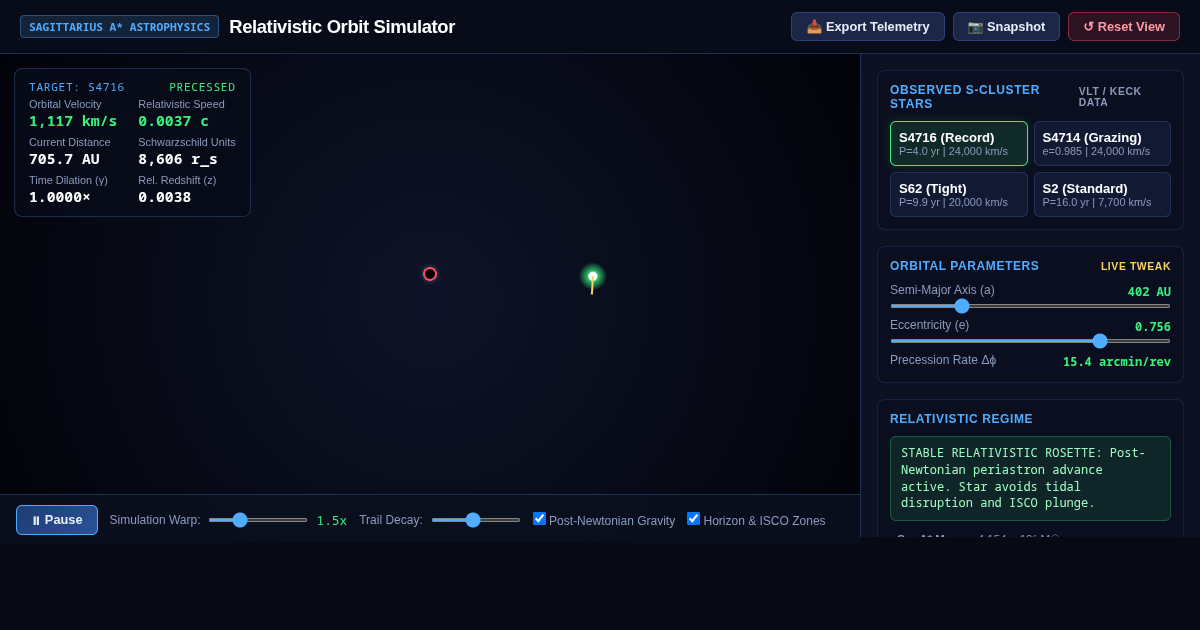
Task: Select the S4714 (Grazing) star preset
Action: click(1102, 144)
